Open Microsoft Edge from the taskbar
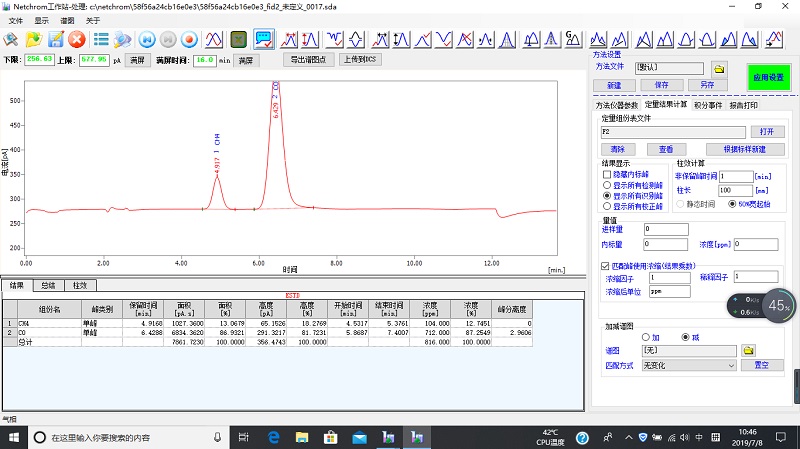 274,437
